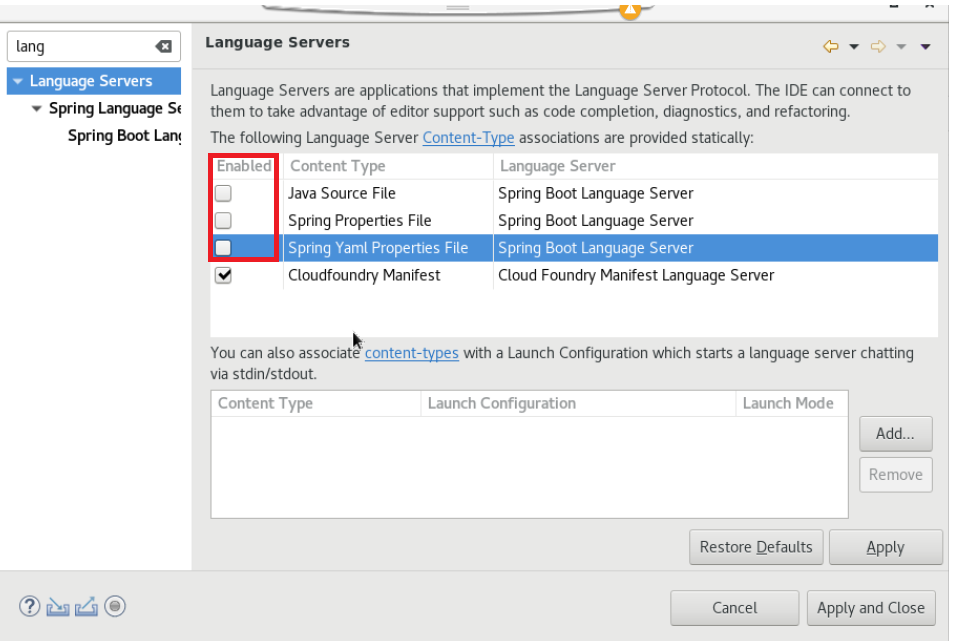Open preferences help question mark icon

coord(29,606)
